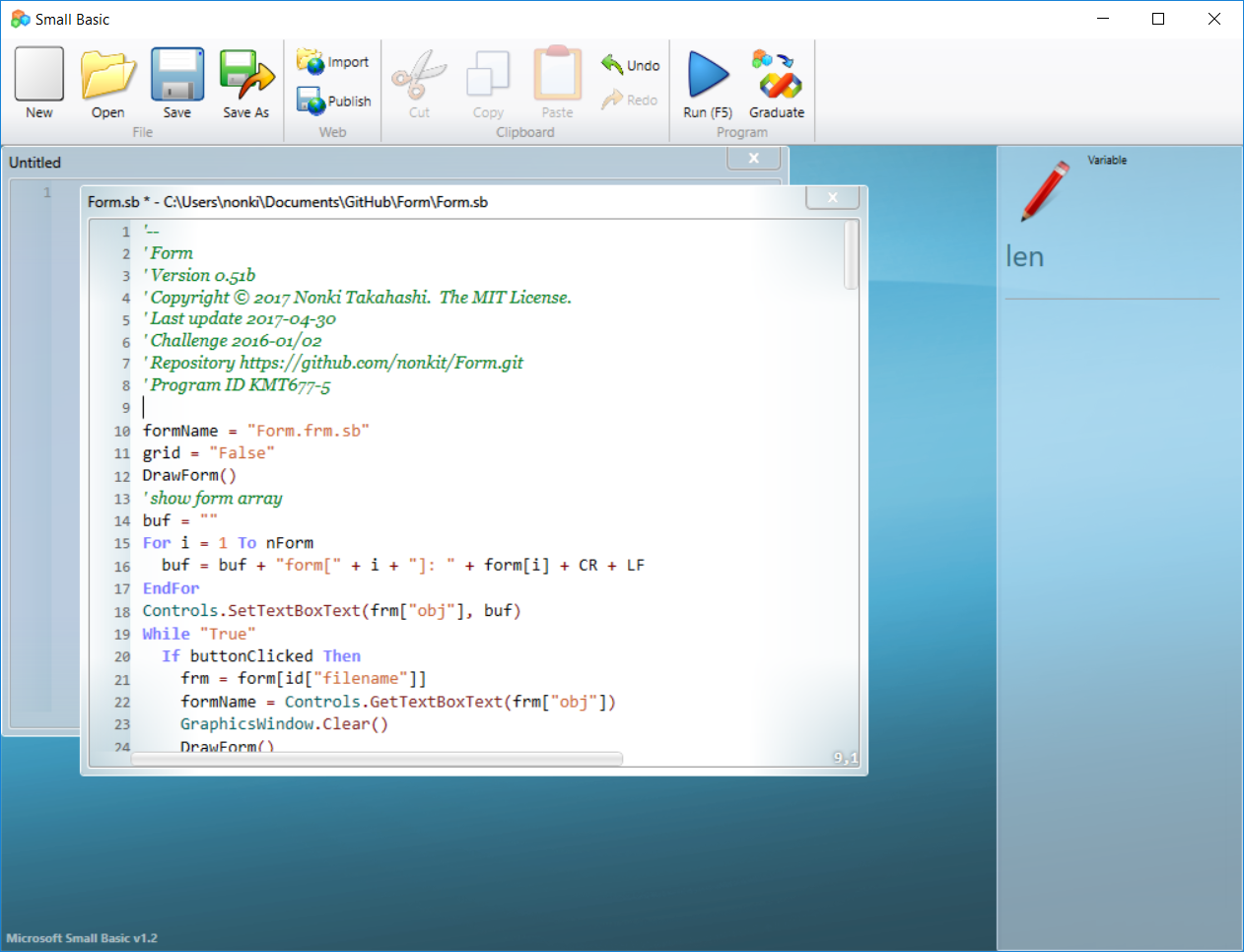This screenshot has width=1244, height=952.
Task: Create a new program with New
Action: click(x=39, y=83)
